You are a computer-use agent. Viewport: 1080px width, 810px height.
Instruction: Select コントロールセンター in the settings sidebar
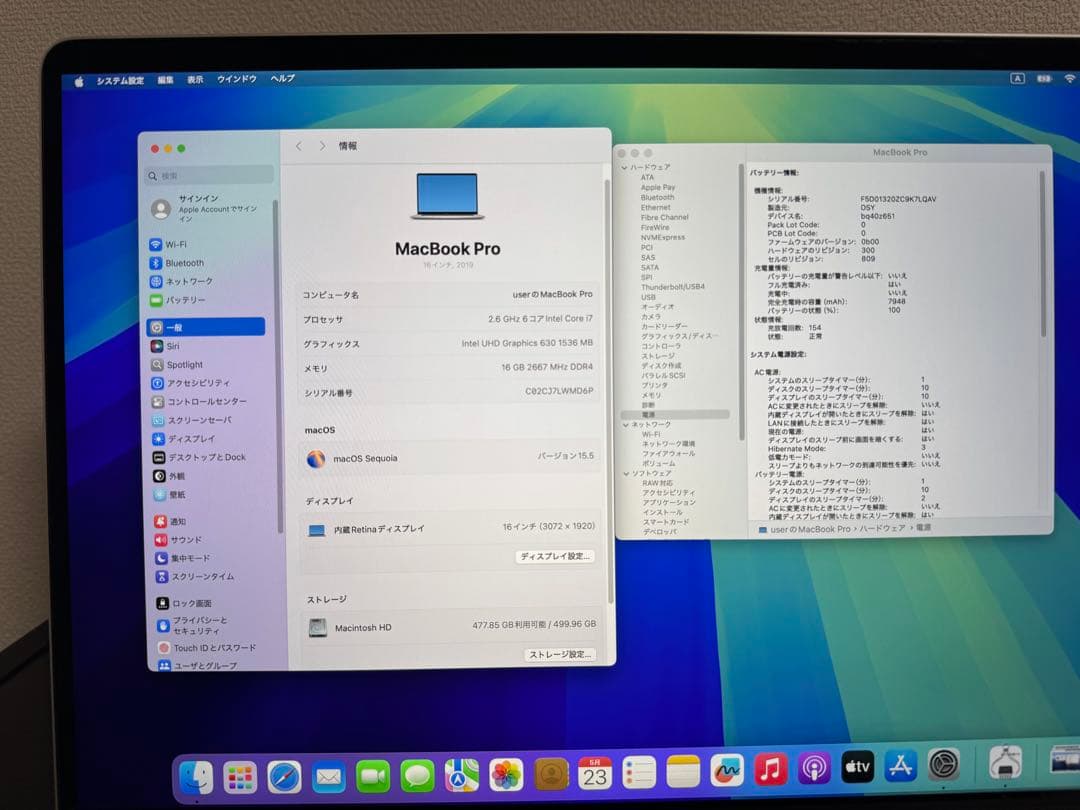pyautogui.click(x=199, y=402)
